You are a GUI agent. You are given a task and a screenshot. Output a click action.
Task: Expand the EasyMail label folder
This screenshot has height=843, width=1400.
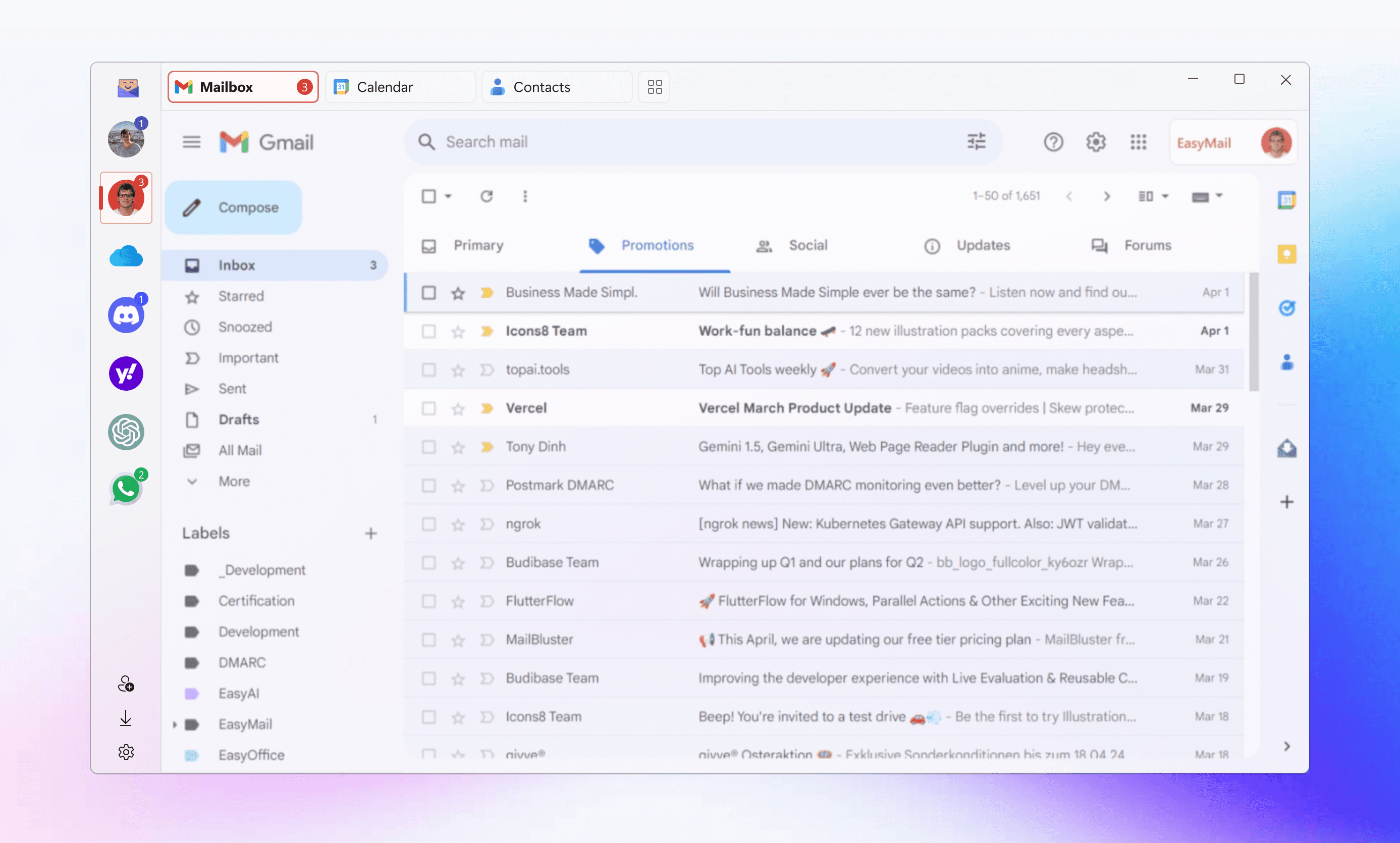(174, 723)
